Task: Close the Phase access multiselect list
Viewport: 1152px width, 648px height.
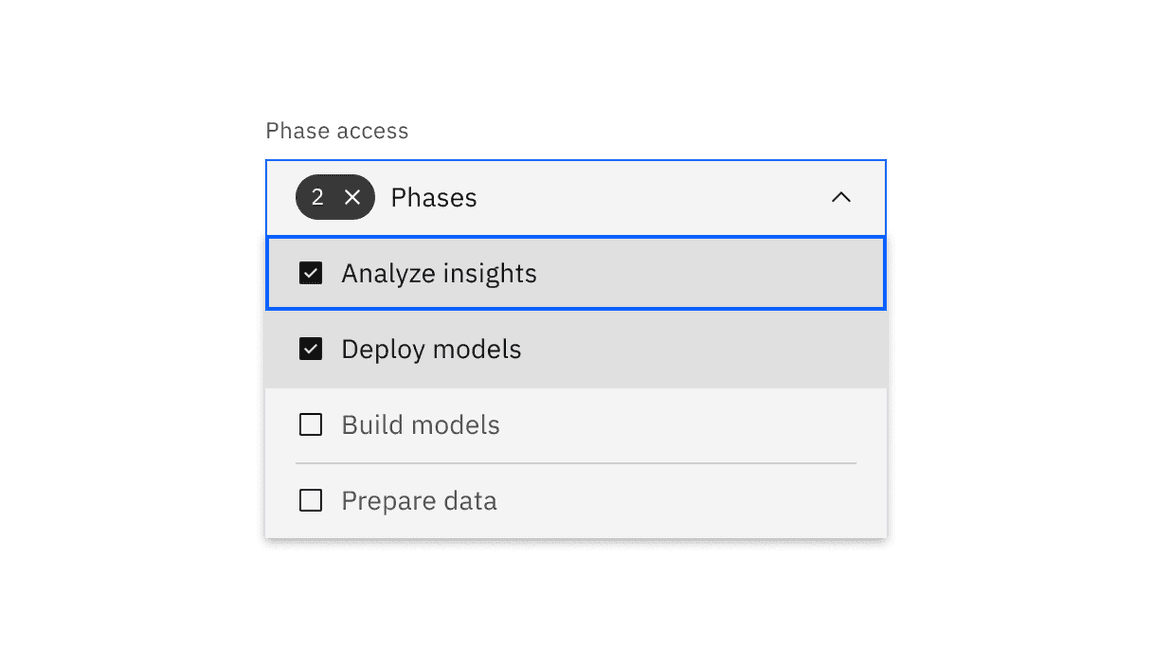Action: 841,198
